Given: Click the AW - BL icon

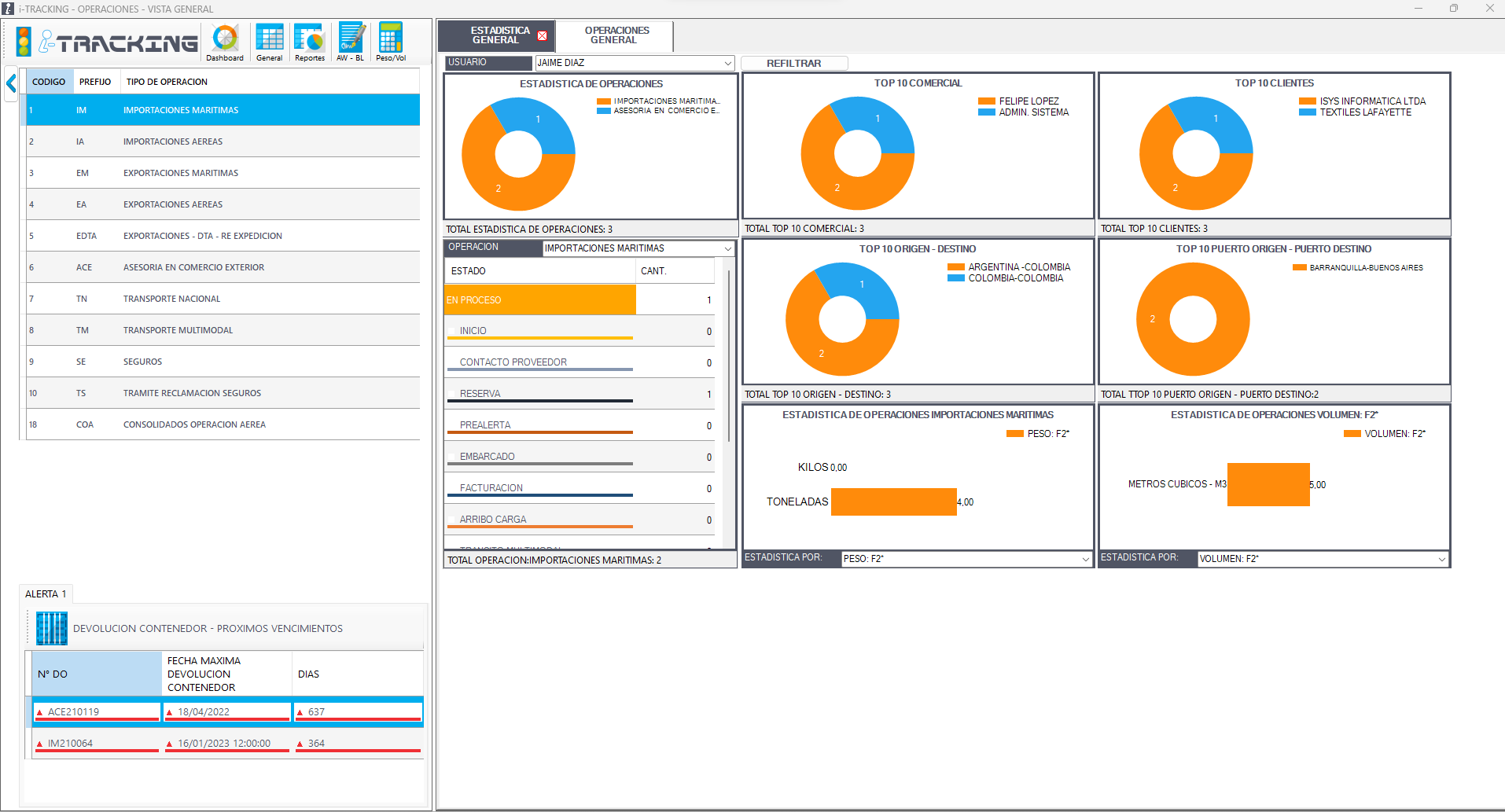Looking at the screenshot, I should (x=351, y=41).
